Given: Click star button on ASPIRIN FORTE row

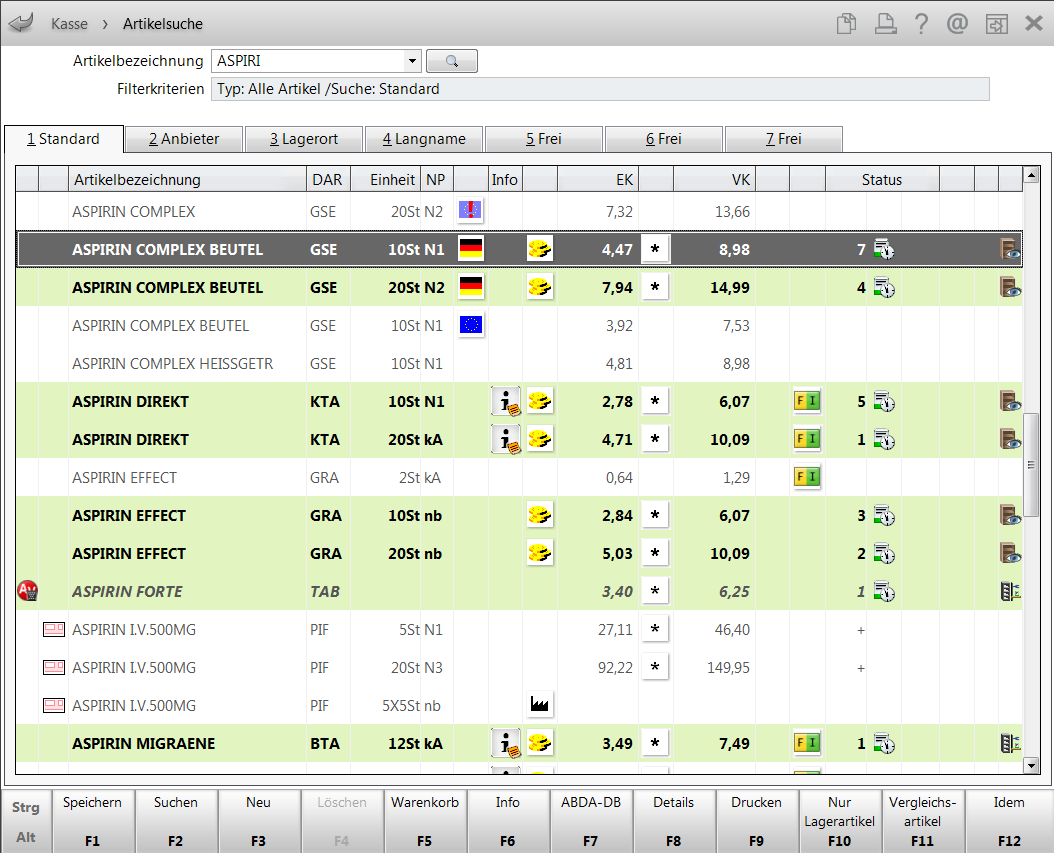Looking at the screenshot, I should 655,591.
